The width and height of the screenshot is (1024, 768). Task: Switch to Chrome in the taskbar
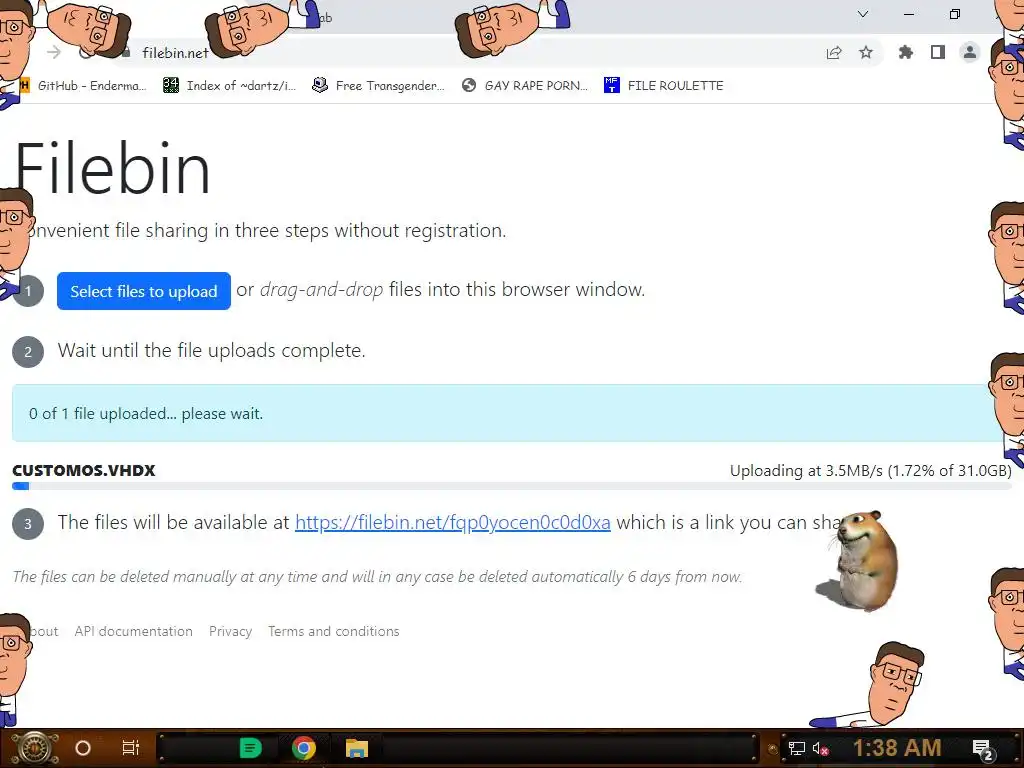click(304, 748)
